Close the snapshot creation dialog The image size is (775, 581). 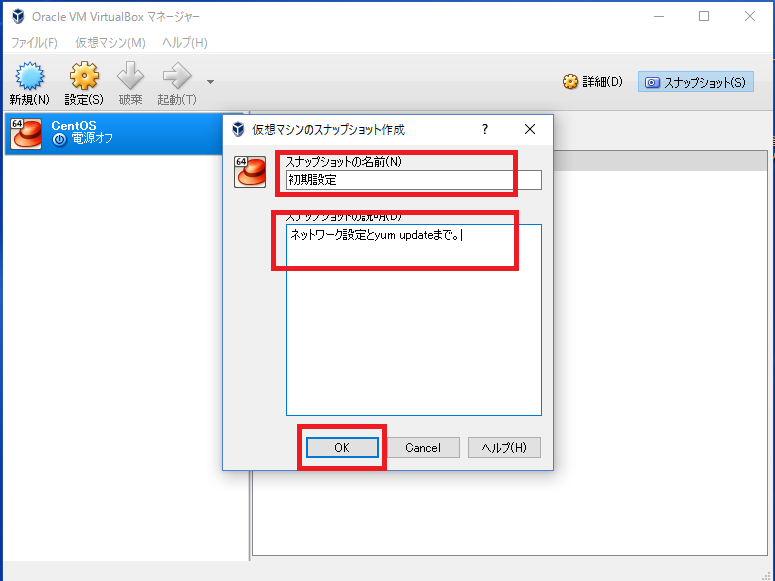point(530,130)
